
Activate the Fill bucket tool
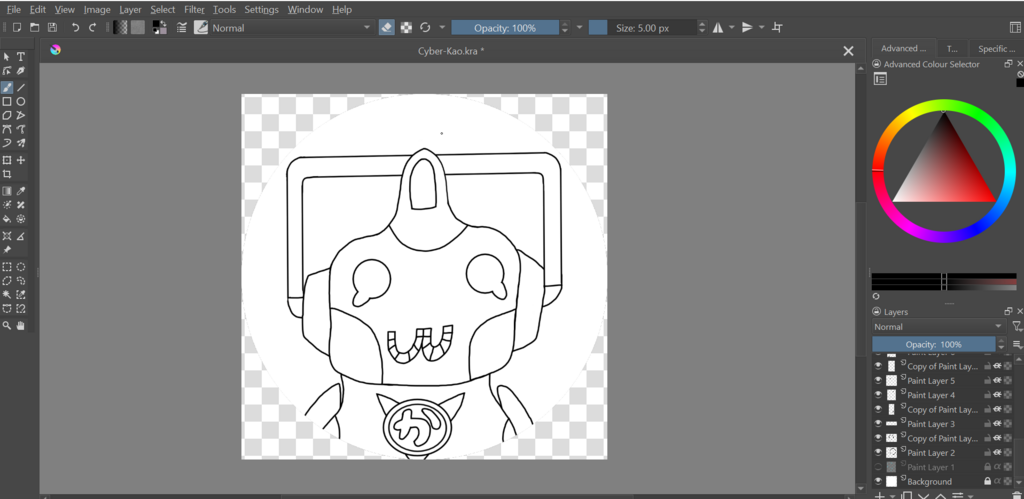click(7, 219)
